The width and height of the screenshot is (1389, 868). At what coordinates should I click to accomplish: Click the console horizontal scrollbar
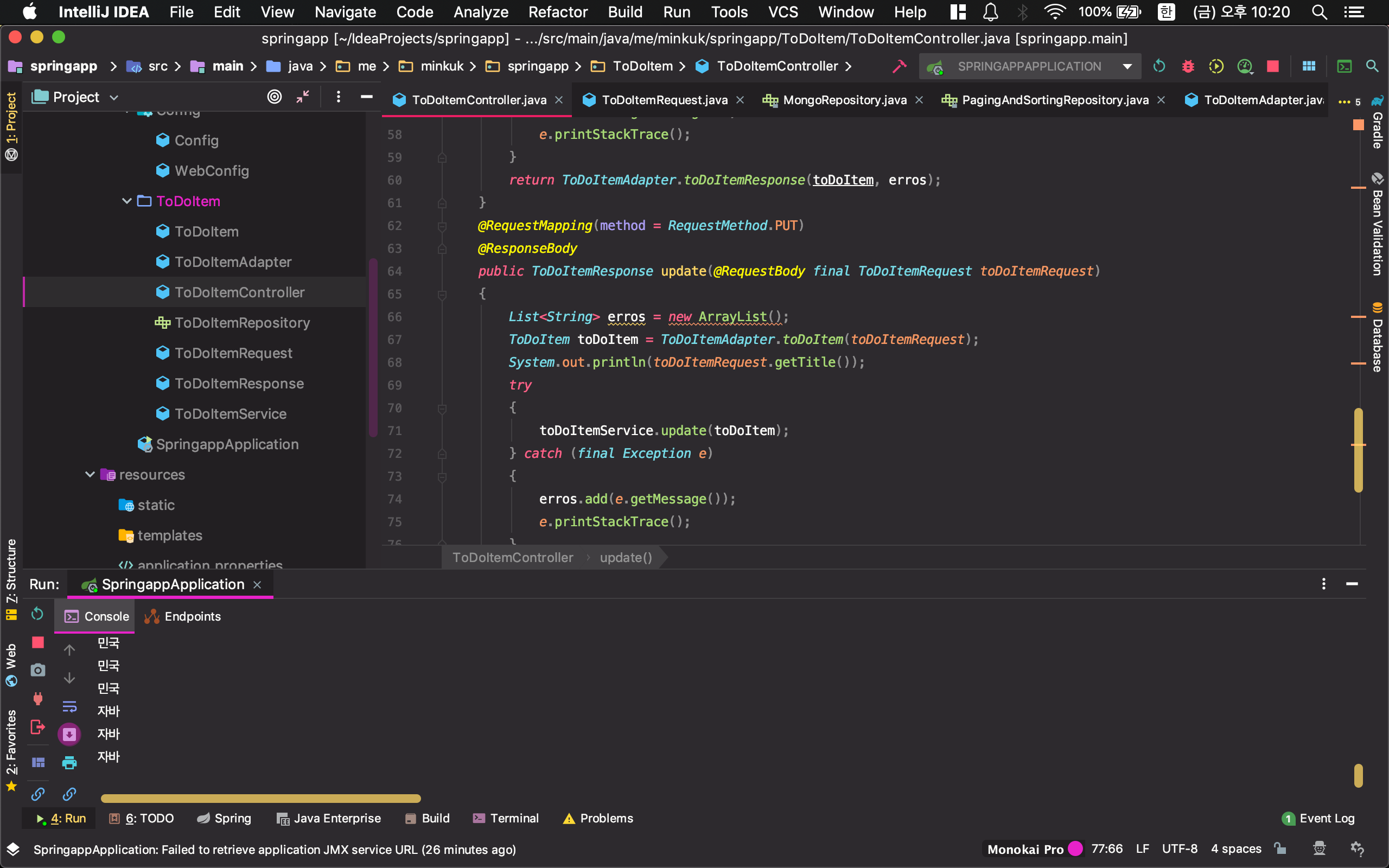tap(260, 799)
